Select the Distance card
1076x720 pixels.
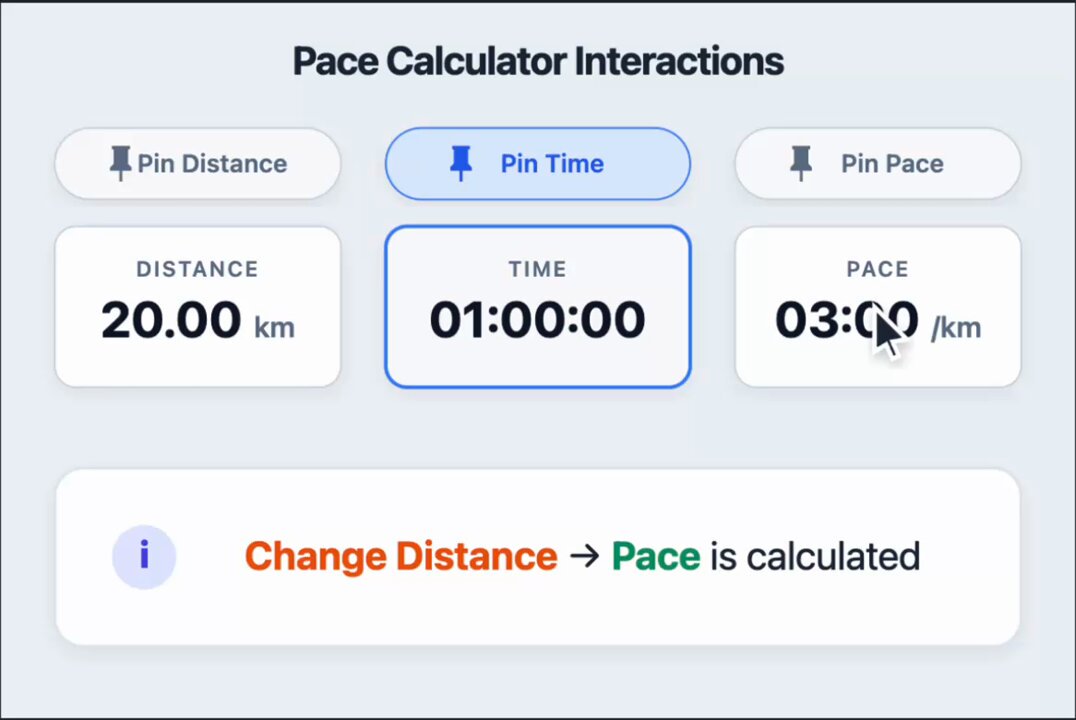tap(198, 307)
